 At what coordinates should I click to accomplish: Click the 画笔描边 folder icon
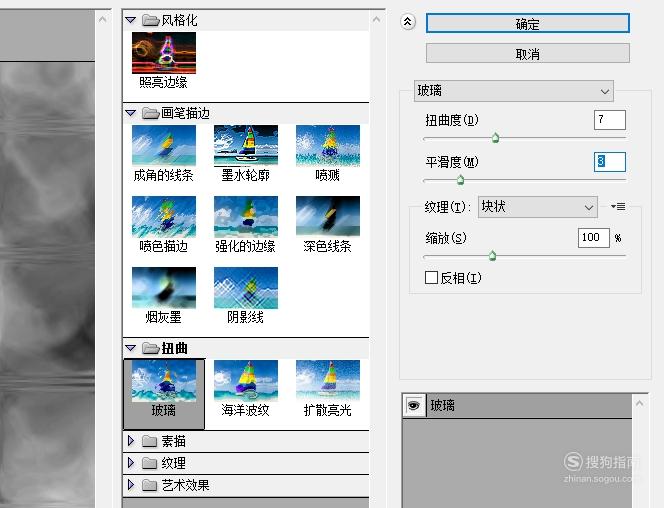150,113
